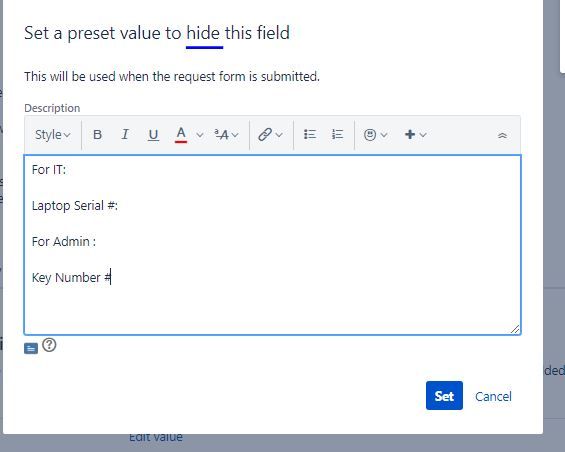This screenshot has height=452, width=565.
Task: Click the 'Edit value' link behind the dialog
Action: [156, 437]
